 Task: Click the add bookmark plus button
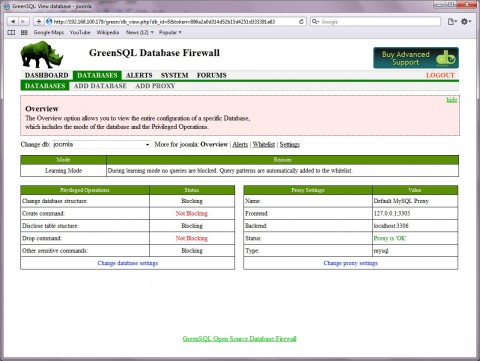tap(39, 21)
